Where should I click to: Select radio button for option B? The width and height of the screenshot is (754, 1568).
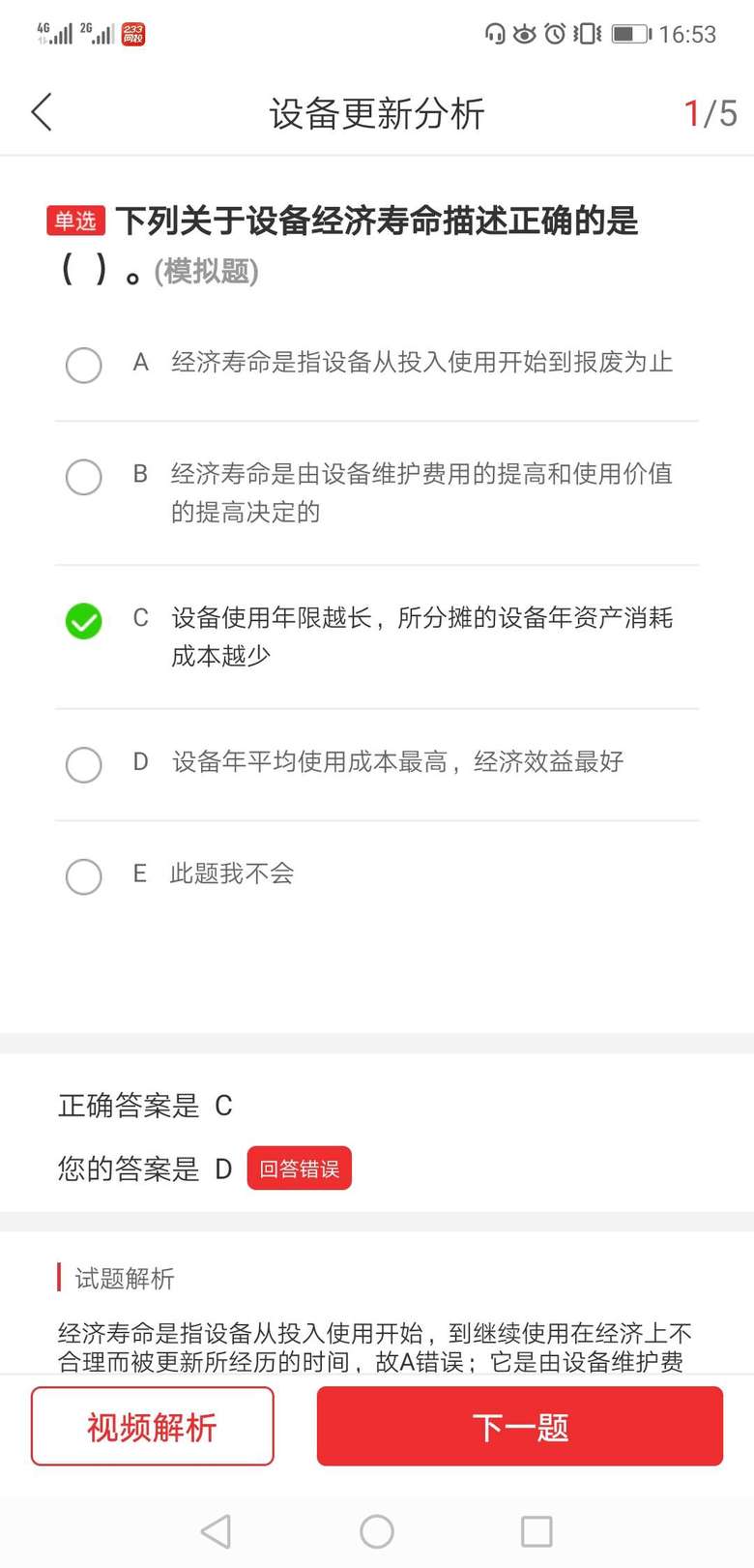point(84,477)
